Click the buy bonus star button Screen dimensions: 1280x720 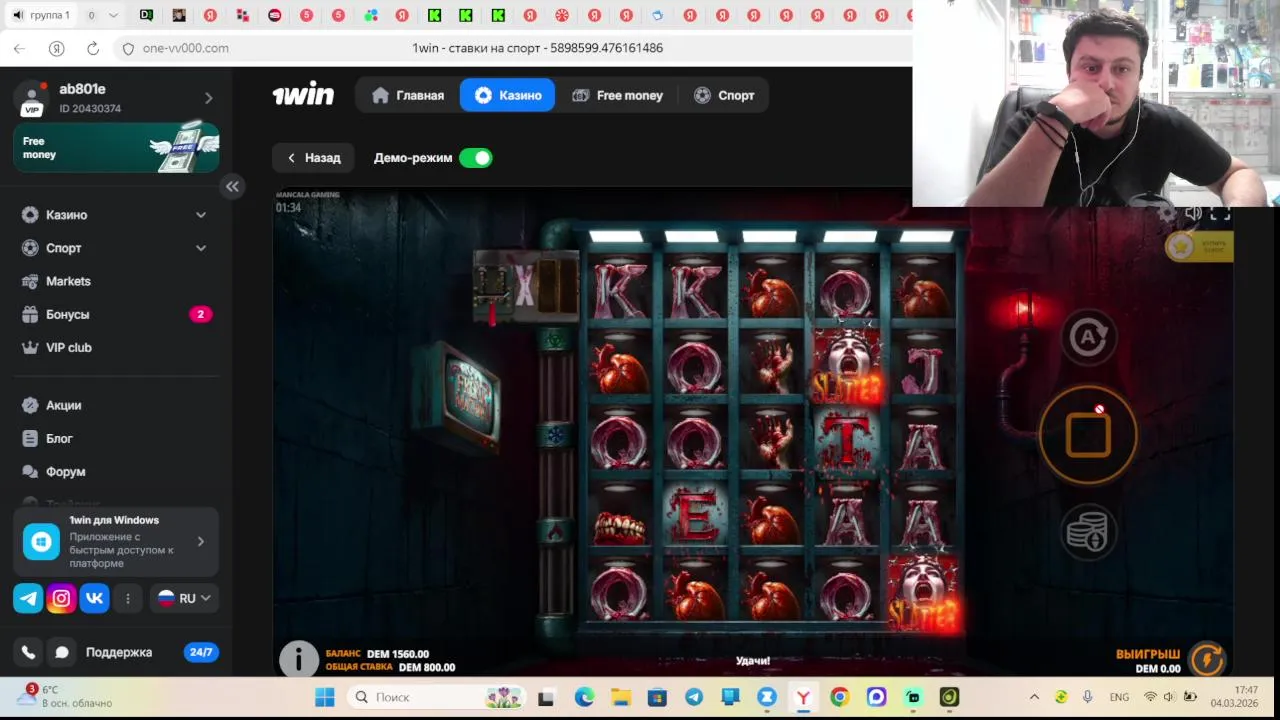1199,246
